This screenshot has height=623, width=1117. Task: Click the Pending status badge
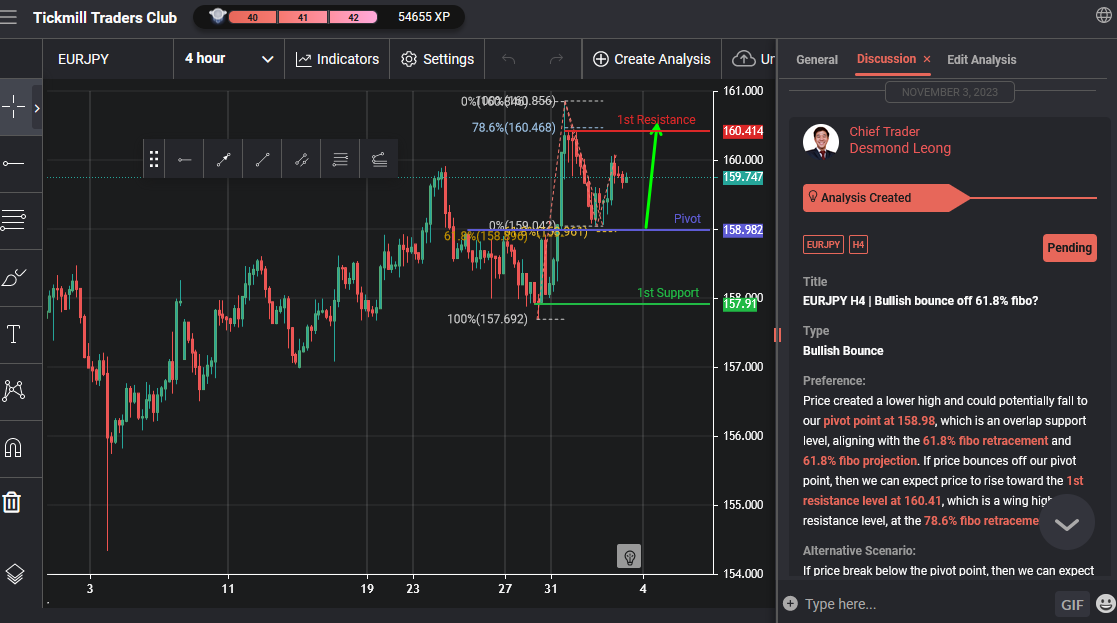1069,248
